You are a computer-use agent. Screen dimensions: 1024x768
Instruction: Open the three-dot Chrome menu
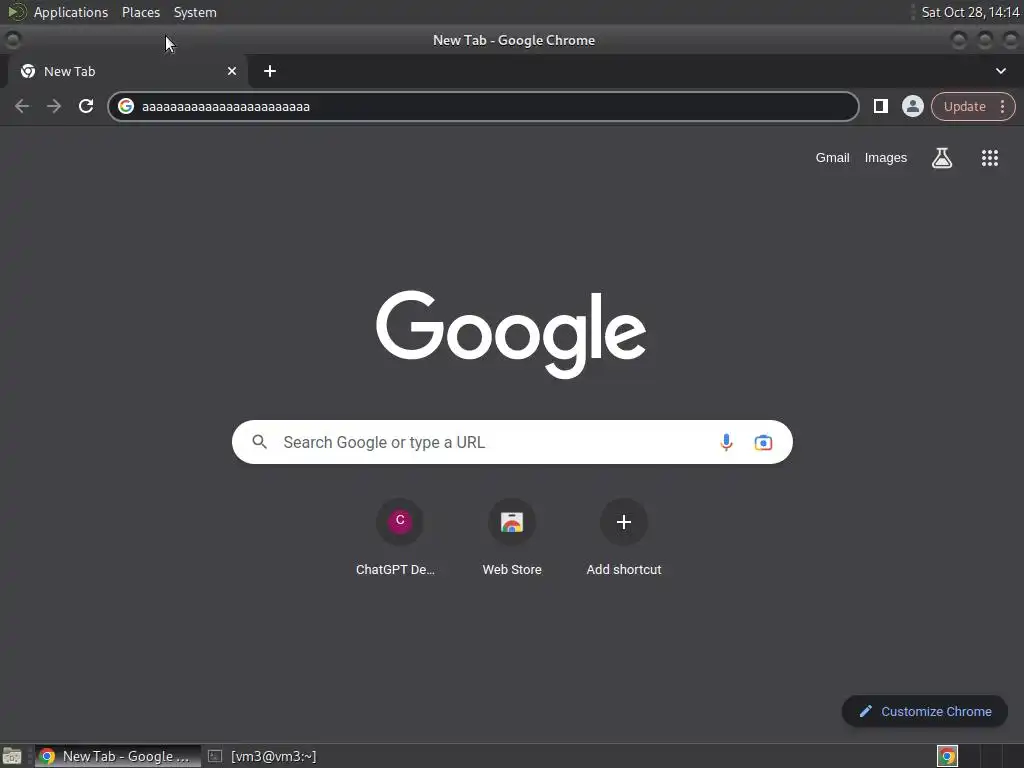(1002, 106)
